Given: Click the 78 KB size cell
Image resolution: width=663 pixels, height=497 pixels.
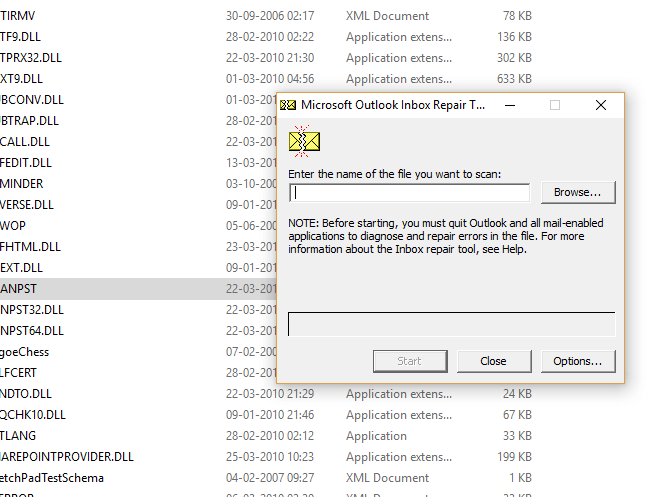Looking at the screenshot, I should coord(517,16).
